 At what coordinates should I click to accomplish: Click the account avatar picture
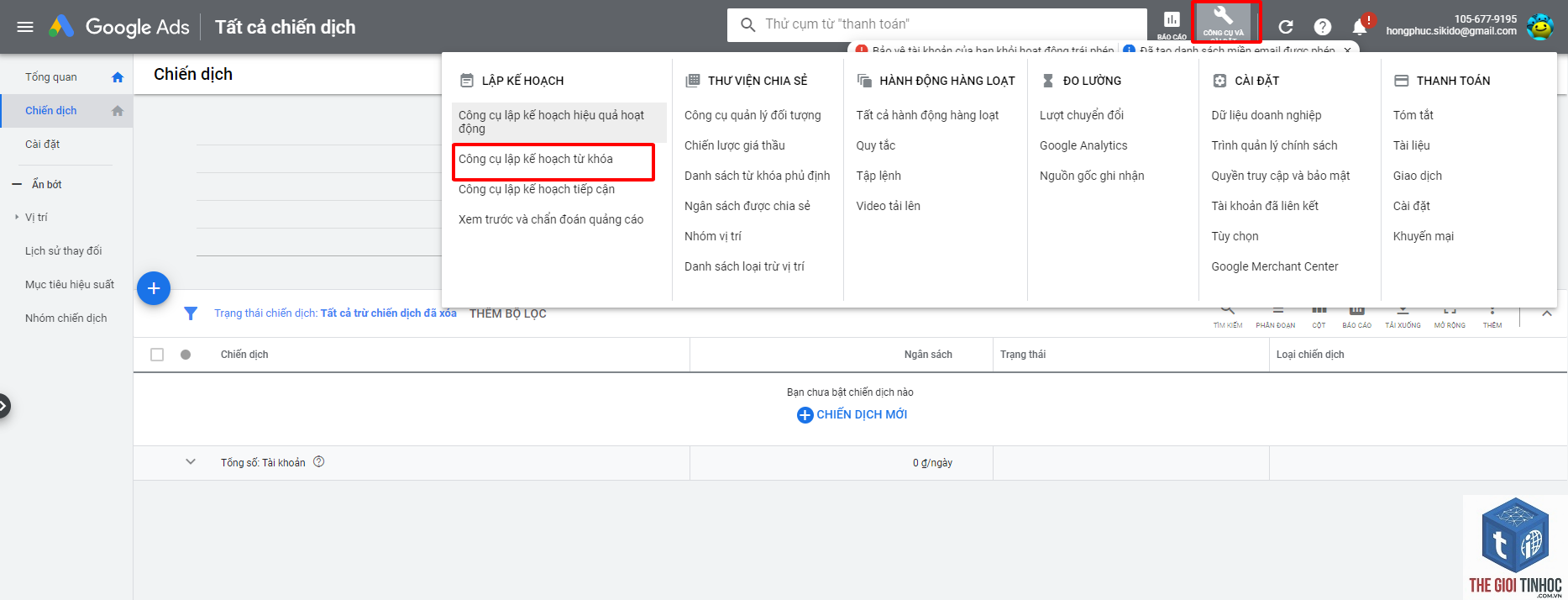point(1540,26)
